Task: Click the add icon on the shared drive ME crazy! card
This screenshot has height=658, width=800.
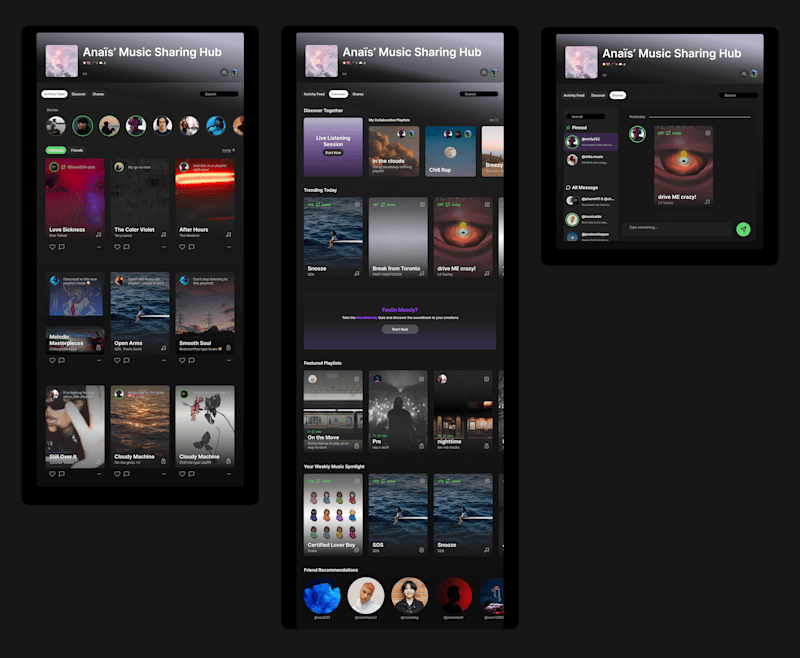Action: click(708, 133)
